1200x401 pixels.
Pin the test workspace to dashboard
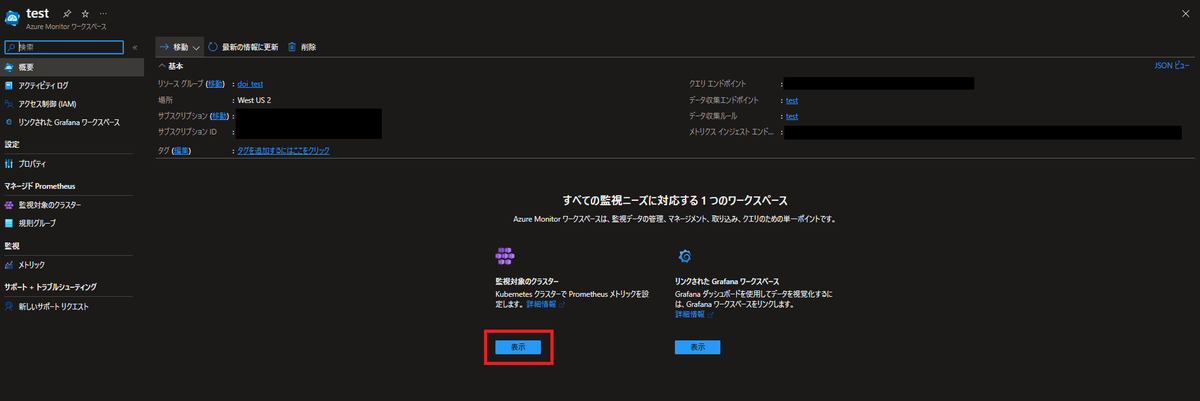[66, 15]
